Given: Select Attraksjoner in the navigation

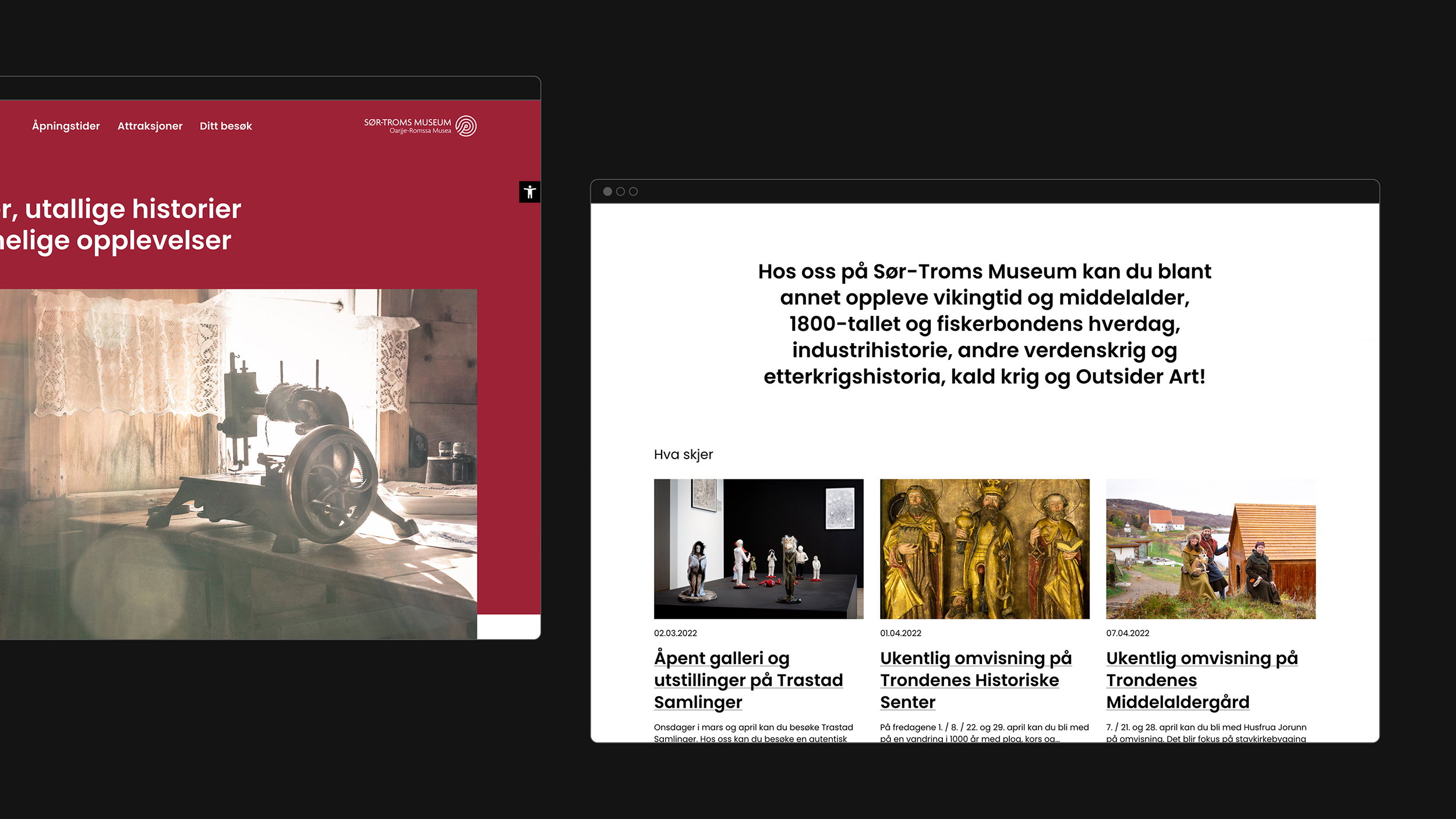Looking at the screenshot, I should [150, 126].
